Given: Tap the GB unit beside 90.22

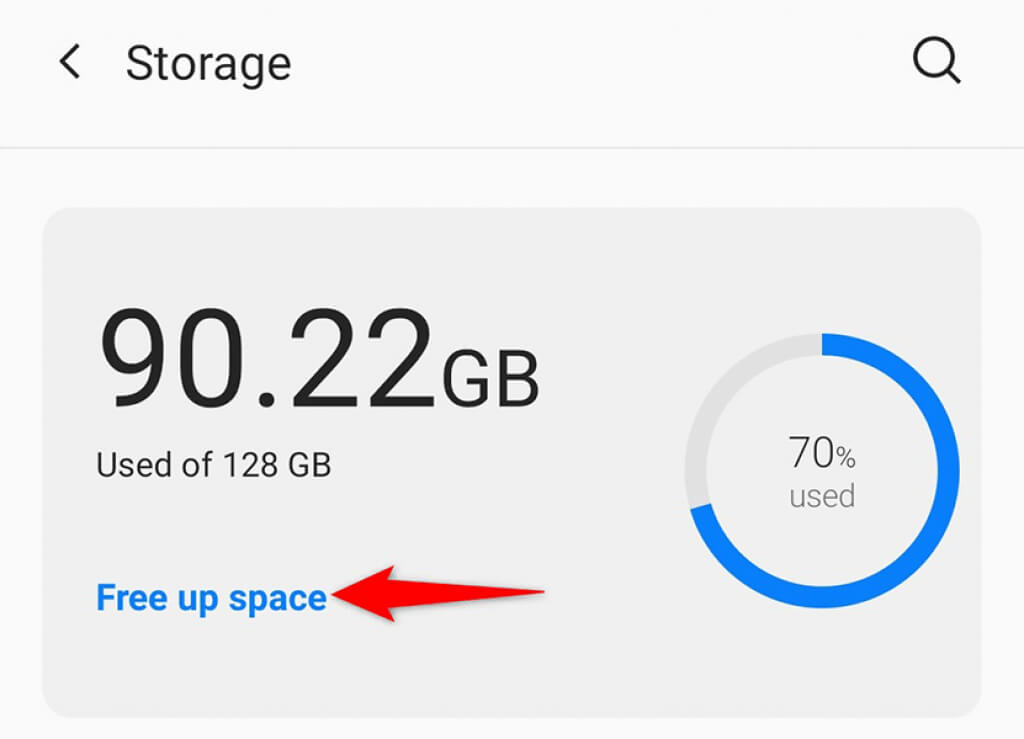Looking at the screenshot, I should coord(492,378).
